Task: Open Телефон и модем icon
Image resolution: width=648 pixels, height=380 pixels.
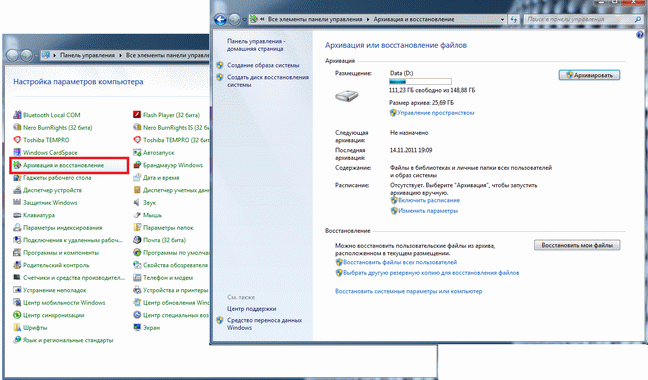Action: 137,278
